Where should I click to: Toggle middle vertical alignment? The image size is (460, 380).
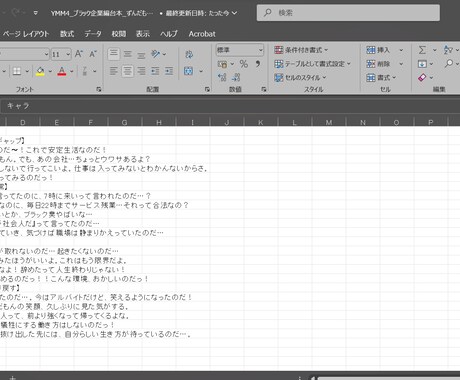point(128,54)
